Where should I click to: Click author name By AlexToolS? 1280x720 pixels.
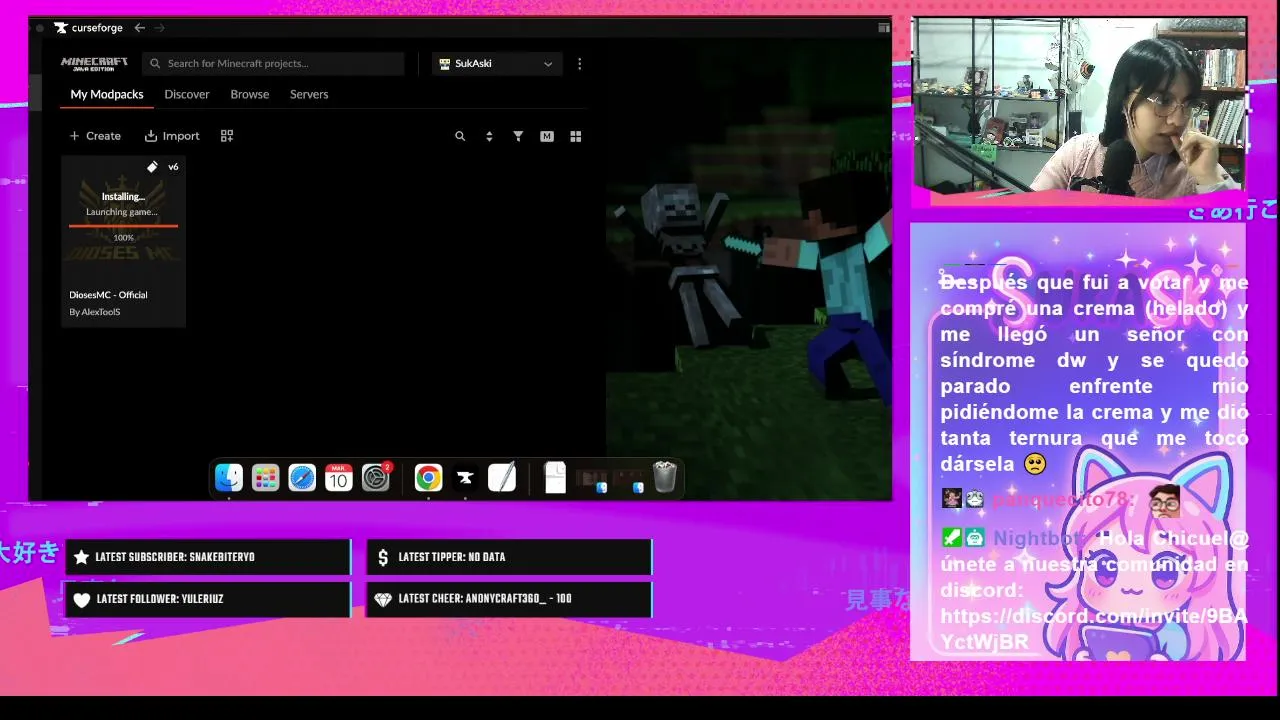(x=95, y=312)
